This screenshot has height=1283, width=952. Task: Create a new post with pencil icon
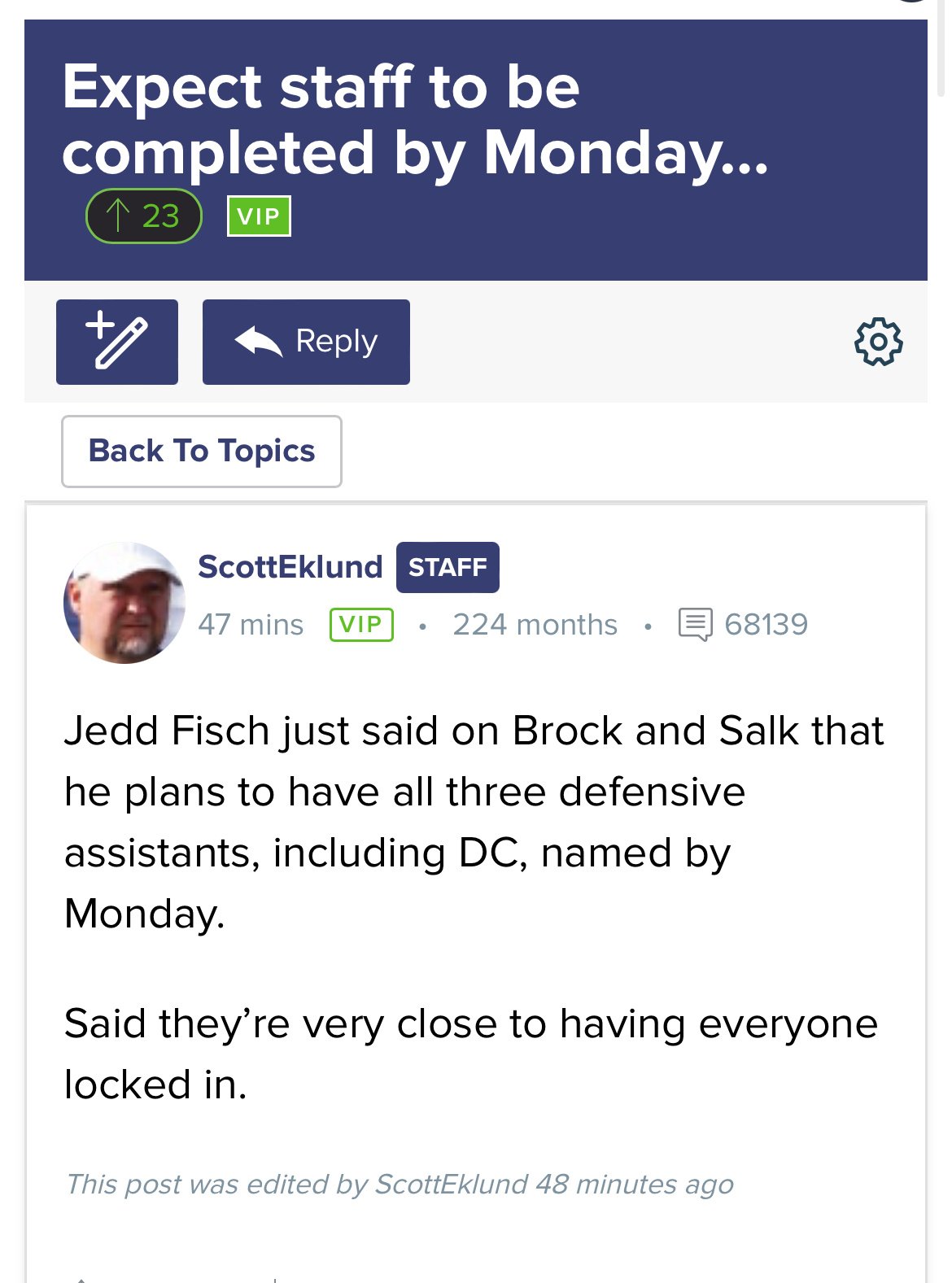[117, 342]
